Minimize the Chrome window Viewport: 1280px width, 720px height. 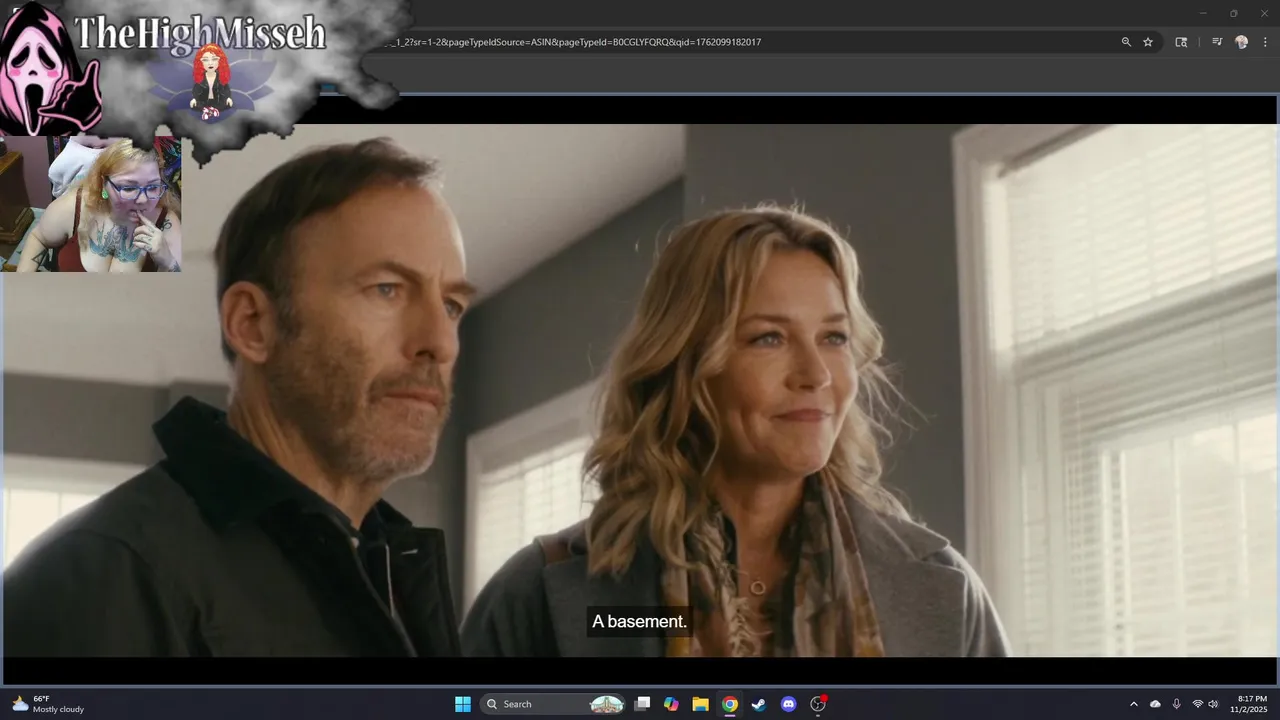[x=1203, y=13]
